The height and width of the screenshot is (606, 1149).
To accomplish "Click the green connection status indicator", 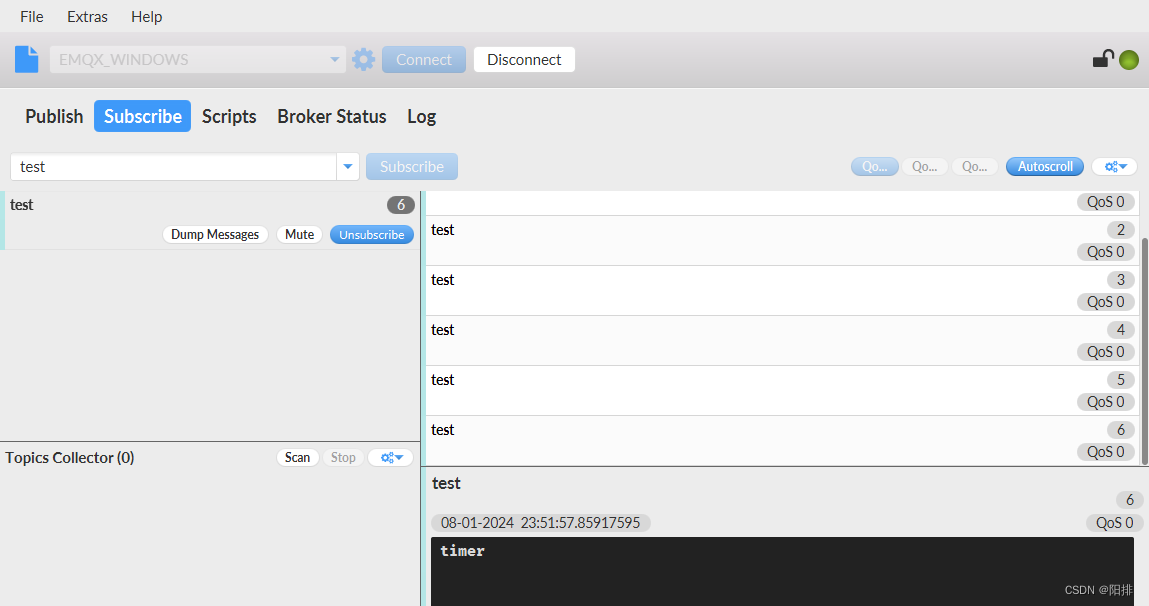I will 1129,60.
